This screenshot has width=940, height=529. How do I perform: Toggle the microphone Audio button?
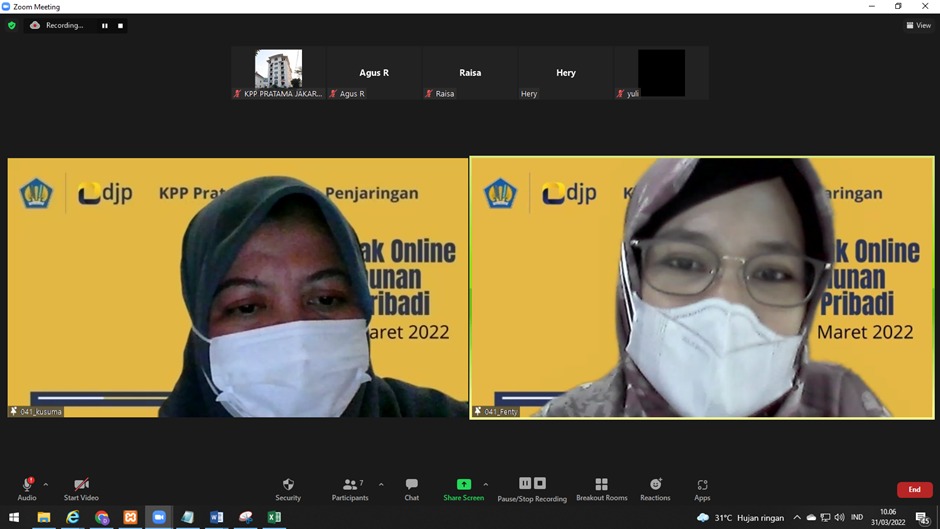(26, 487)
